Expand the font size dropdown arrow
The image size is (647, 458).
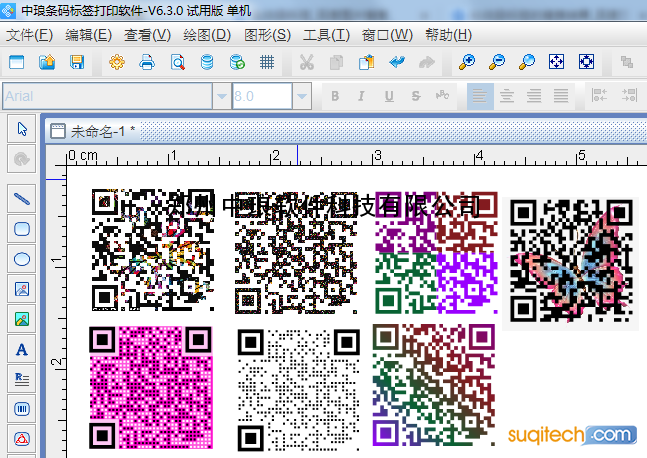[302, 96]
